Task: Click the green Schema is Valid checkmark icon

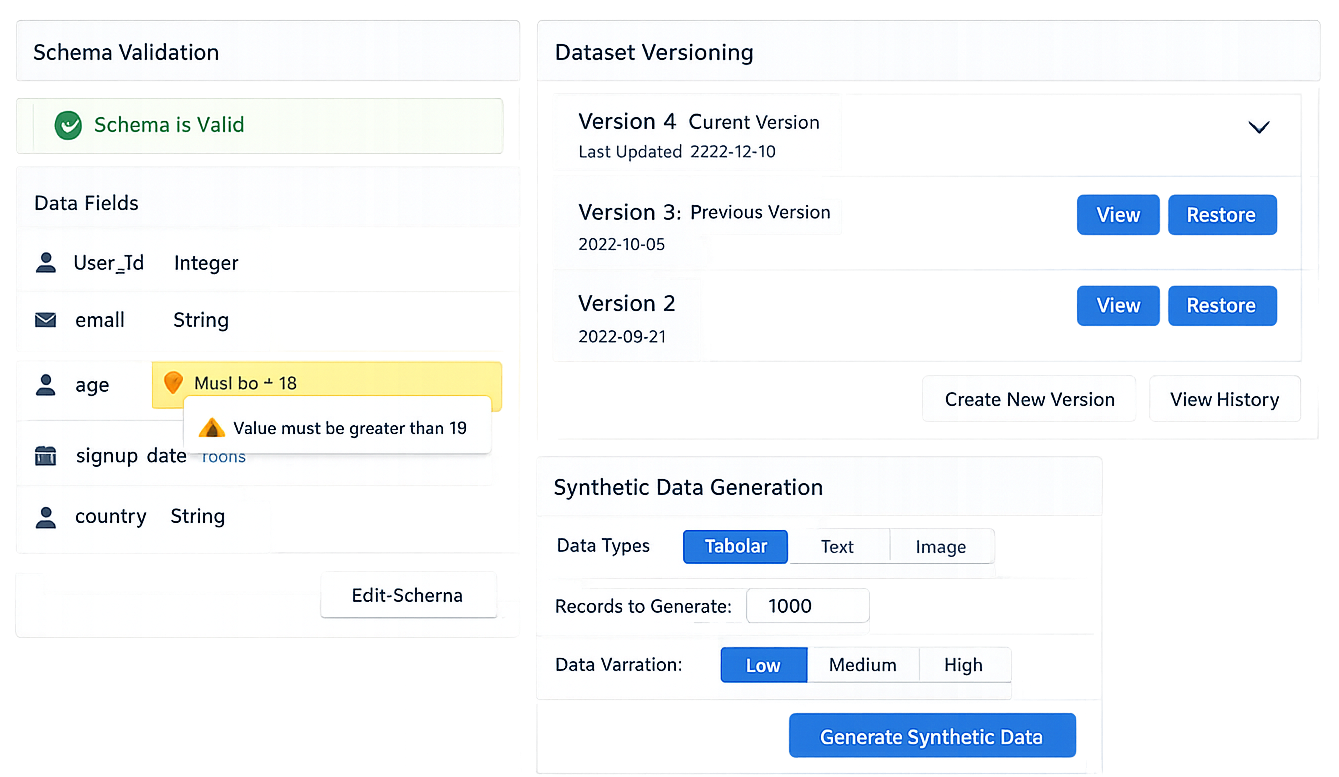Action: point(68,125)
